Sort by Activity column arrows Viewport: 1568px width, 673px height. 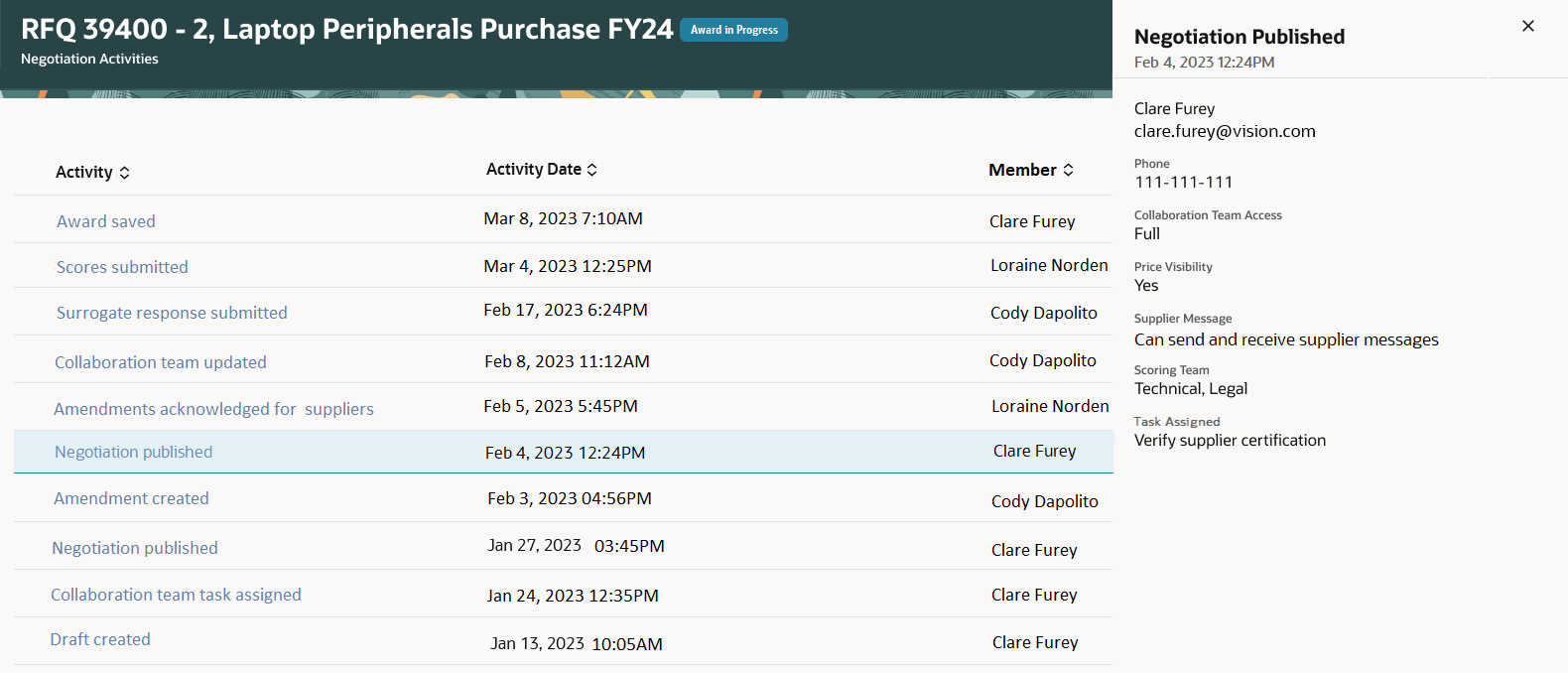pos(125,173)
